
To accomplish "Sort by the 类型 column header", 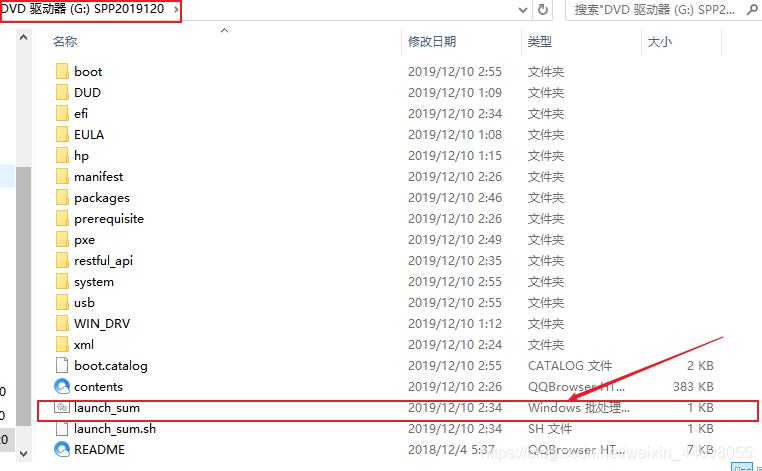I will pos(540,42).
